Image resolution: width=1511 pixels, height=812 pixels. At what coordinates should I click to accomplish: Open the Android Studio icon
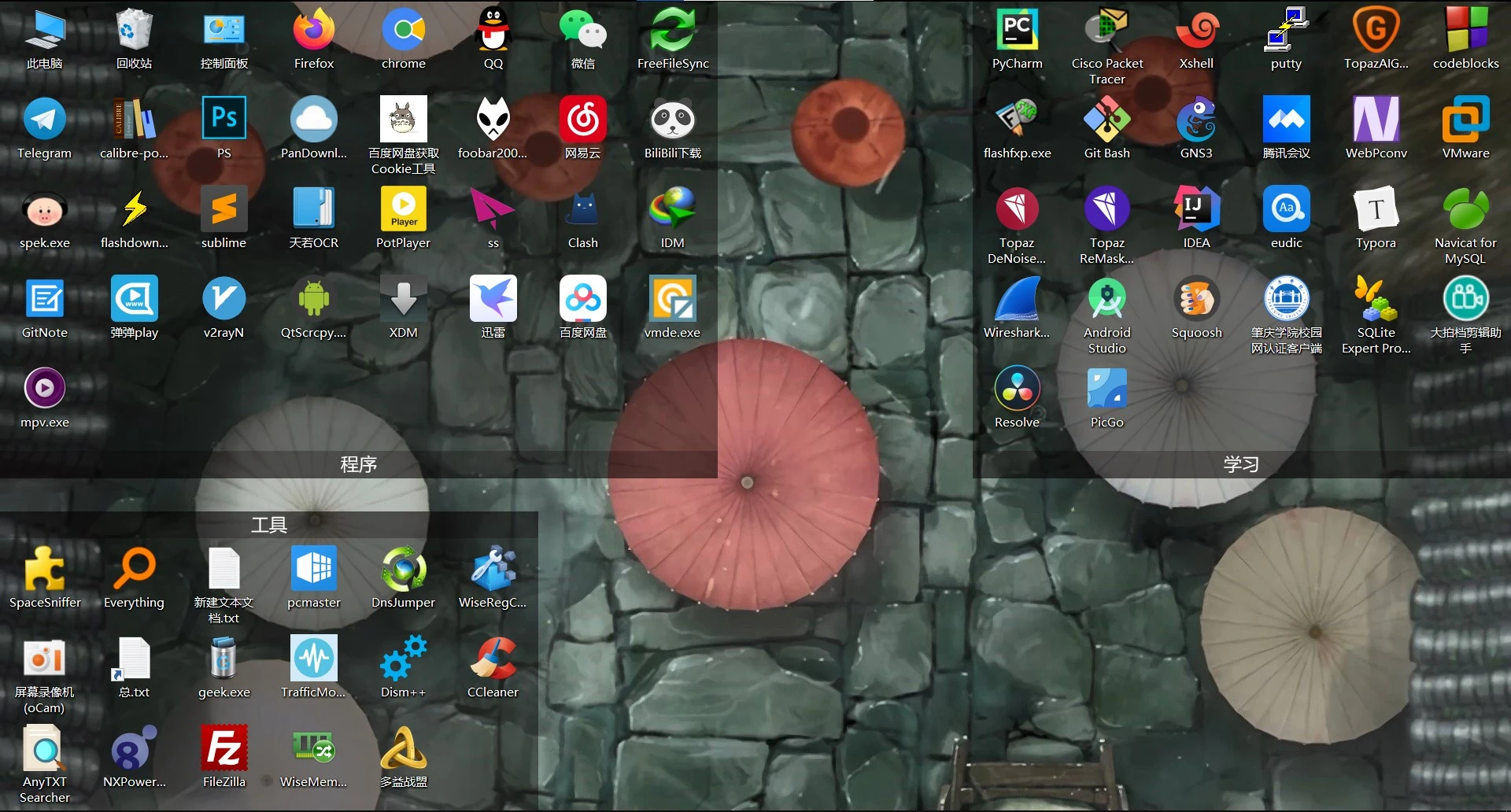click(1107, 299)
